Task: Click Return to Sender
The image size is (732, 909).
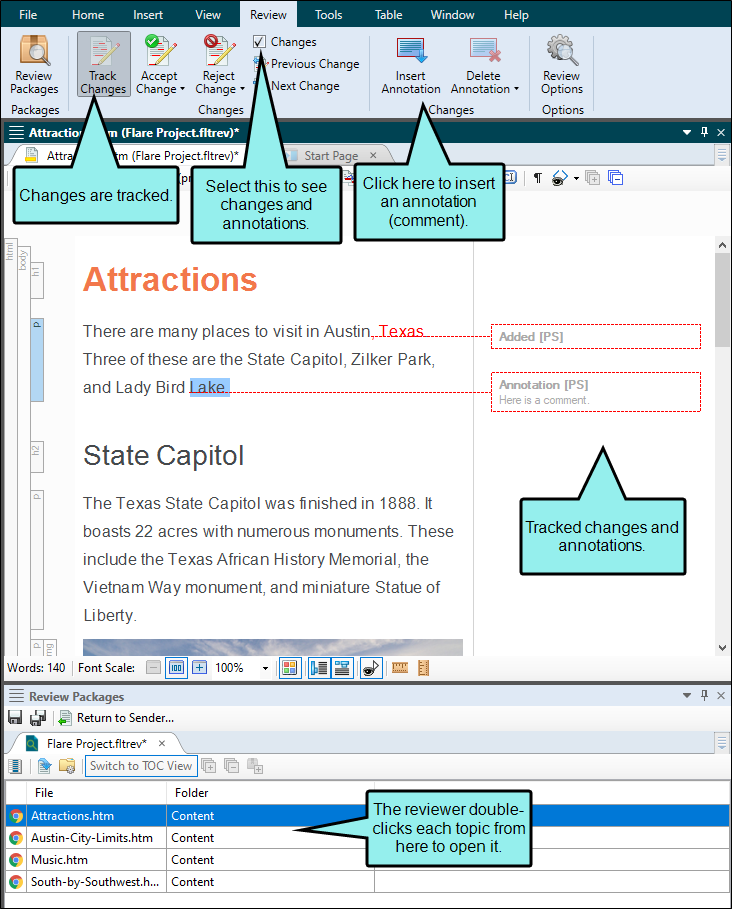Action: (x=116, y=718)
